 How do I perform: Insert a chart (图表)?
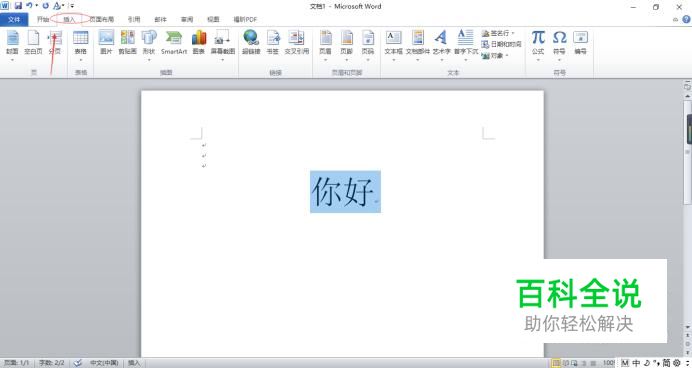click(x=199, y=43)
